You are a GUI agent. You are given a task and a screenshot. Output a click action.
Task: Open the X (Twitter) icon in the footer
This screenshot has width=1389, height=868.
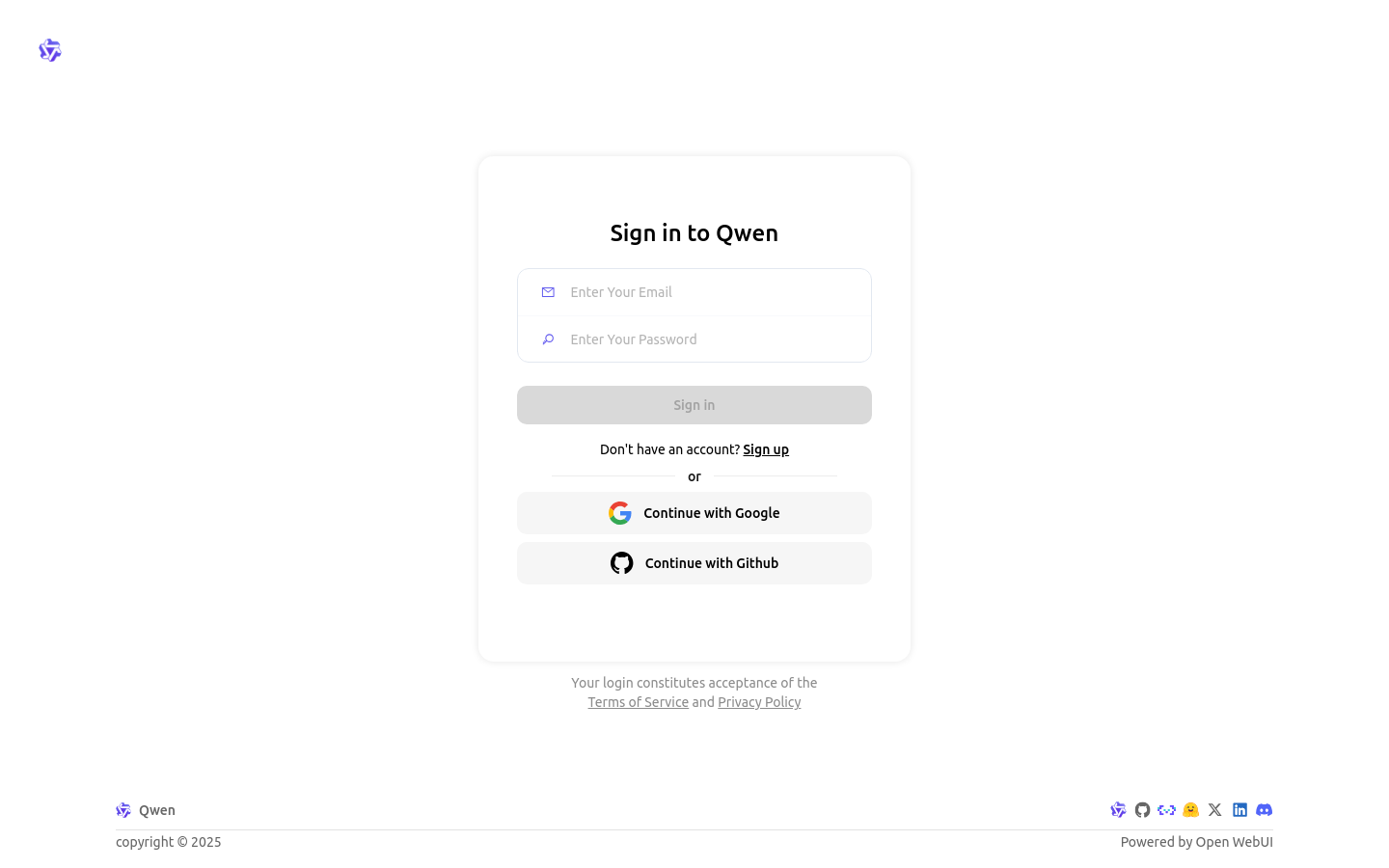[x=1214, y=810]
